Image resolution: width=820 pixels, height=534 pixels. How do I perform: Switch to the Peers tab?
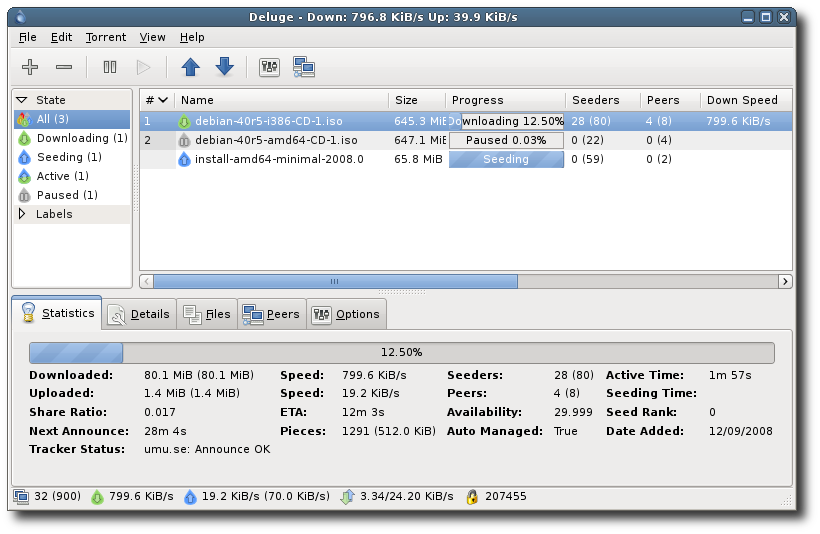pyautogui.click(x=271, y=314)
